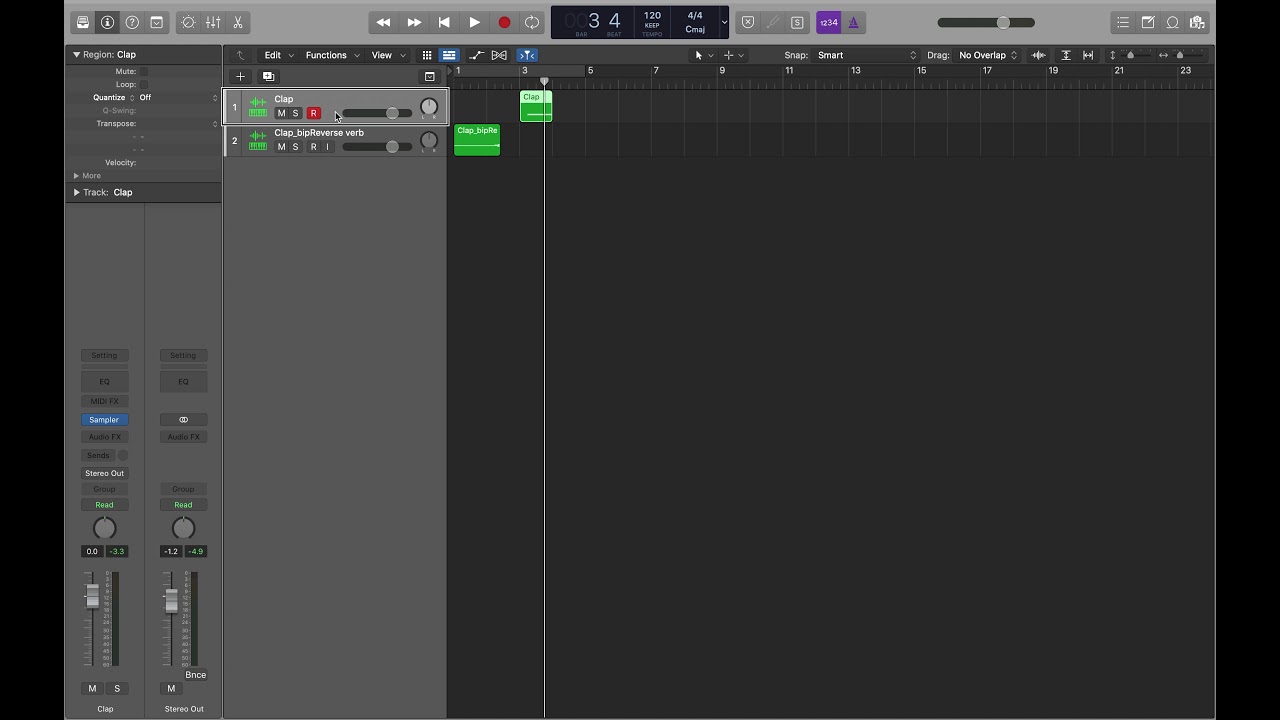Start playback with the Play button
Screen dimensions: 1280x720
[x=474, y=22]
